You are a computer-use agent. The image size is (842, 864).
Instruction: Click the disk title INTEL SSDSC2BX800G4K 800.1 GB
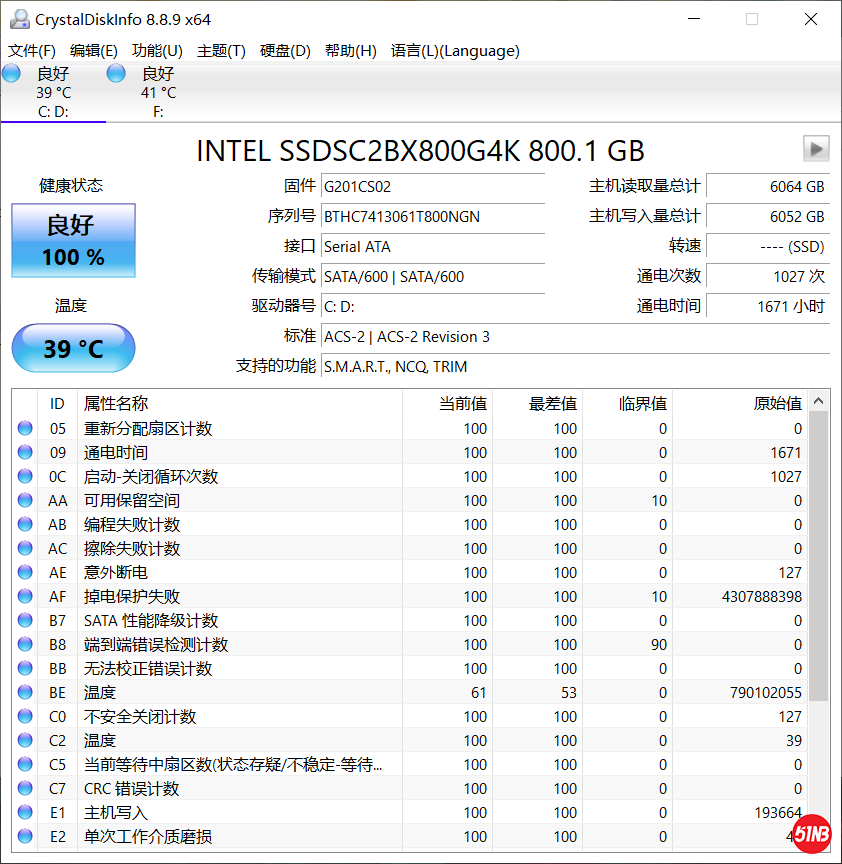pos(420,150)
